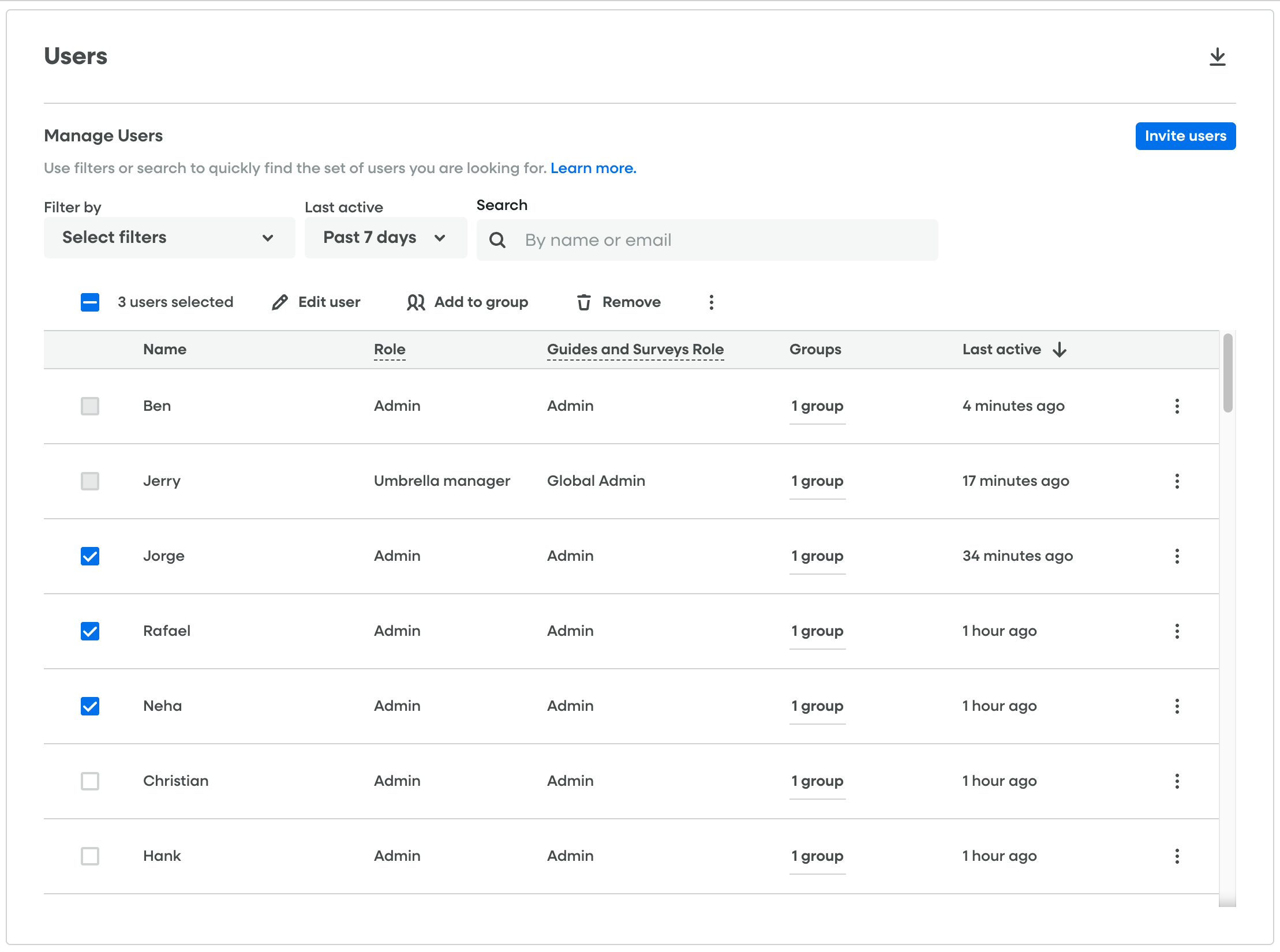Screen dimensions: 1280x952
Task: Toggle the select-all users checkbox
Action: [90, 302]
